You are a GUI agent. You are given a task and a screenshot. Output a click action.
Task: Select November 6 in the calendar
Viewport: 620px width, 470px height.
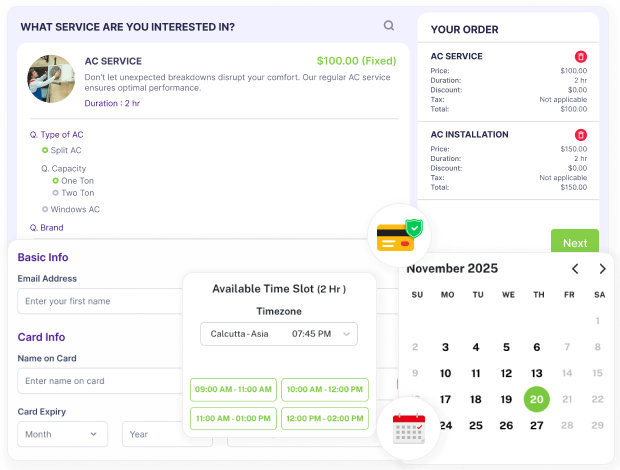537,347
